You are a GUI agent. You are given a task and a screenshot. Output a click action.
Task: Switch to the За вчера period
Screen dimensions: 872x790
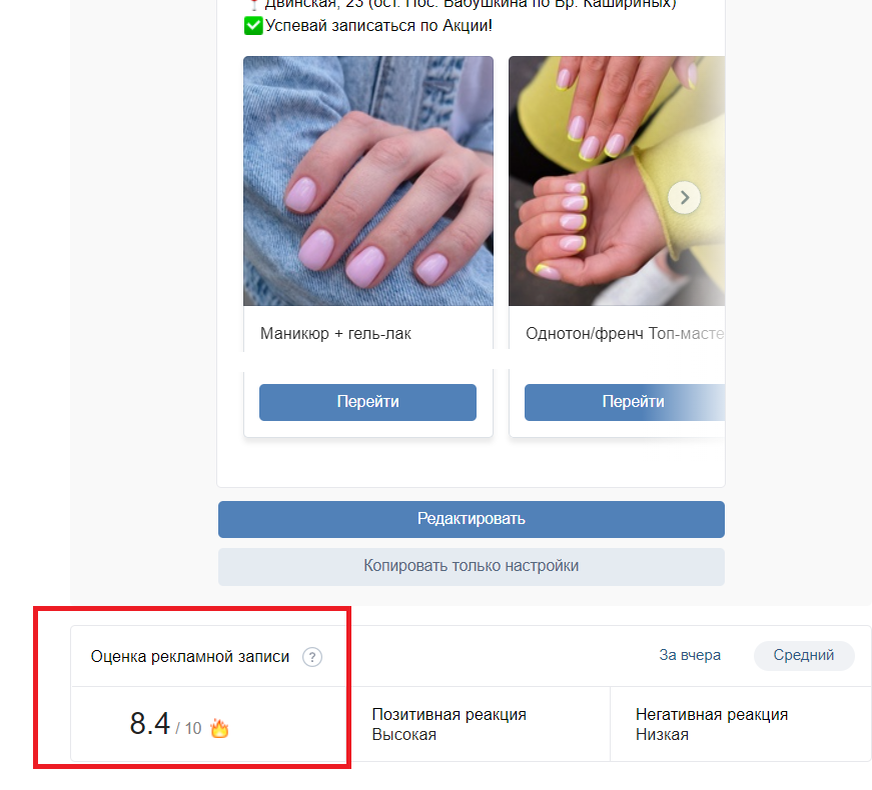[690, 655]
